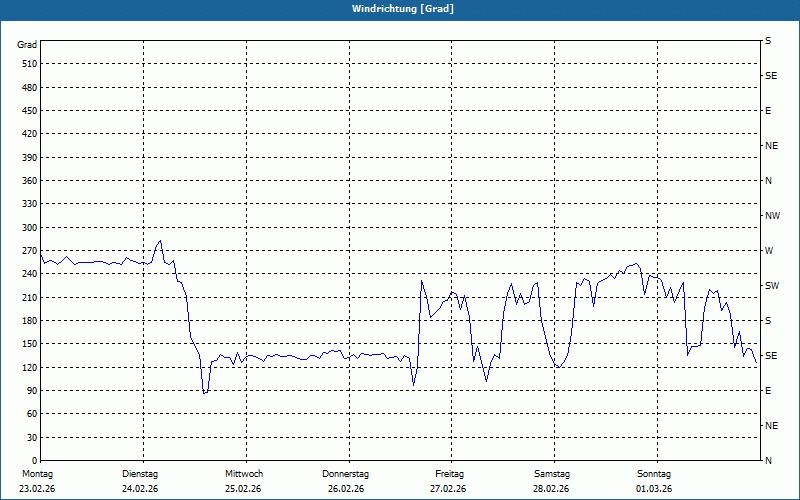800x500 pixels.
Task: Click the '300' left axis value
Action: [30, 228]
